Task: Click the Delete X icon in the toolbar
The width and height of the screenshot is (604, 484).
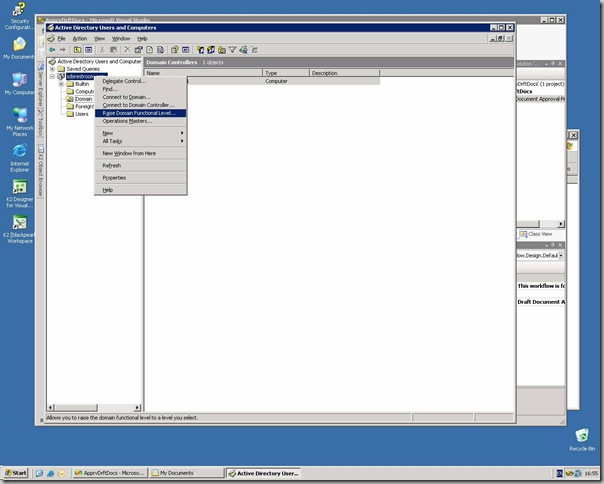Action: tap(127, 50)
